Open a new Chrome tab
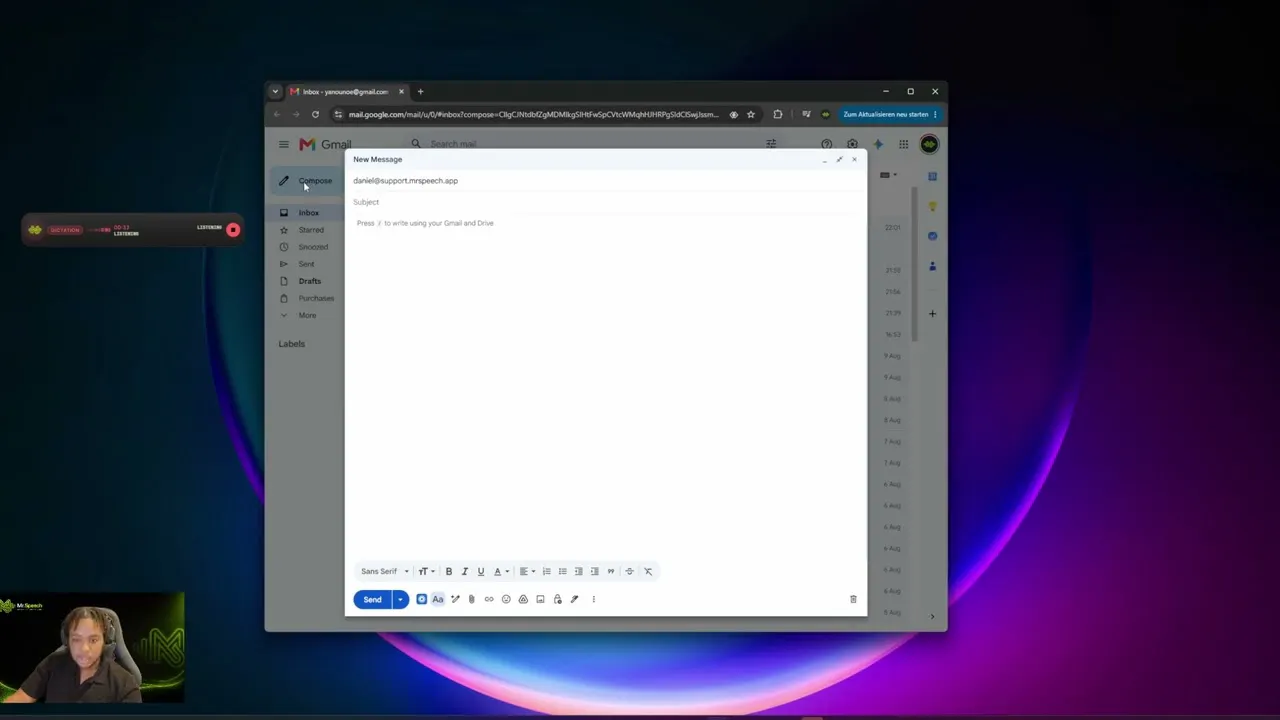Screen dimensions: 1280x720 [x=420, y=91]
